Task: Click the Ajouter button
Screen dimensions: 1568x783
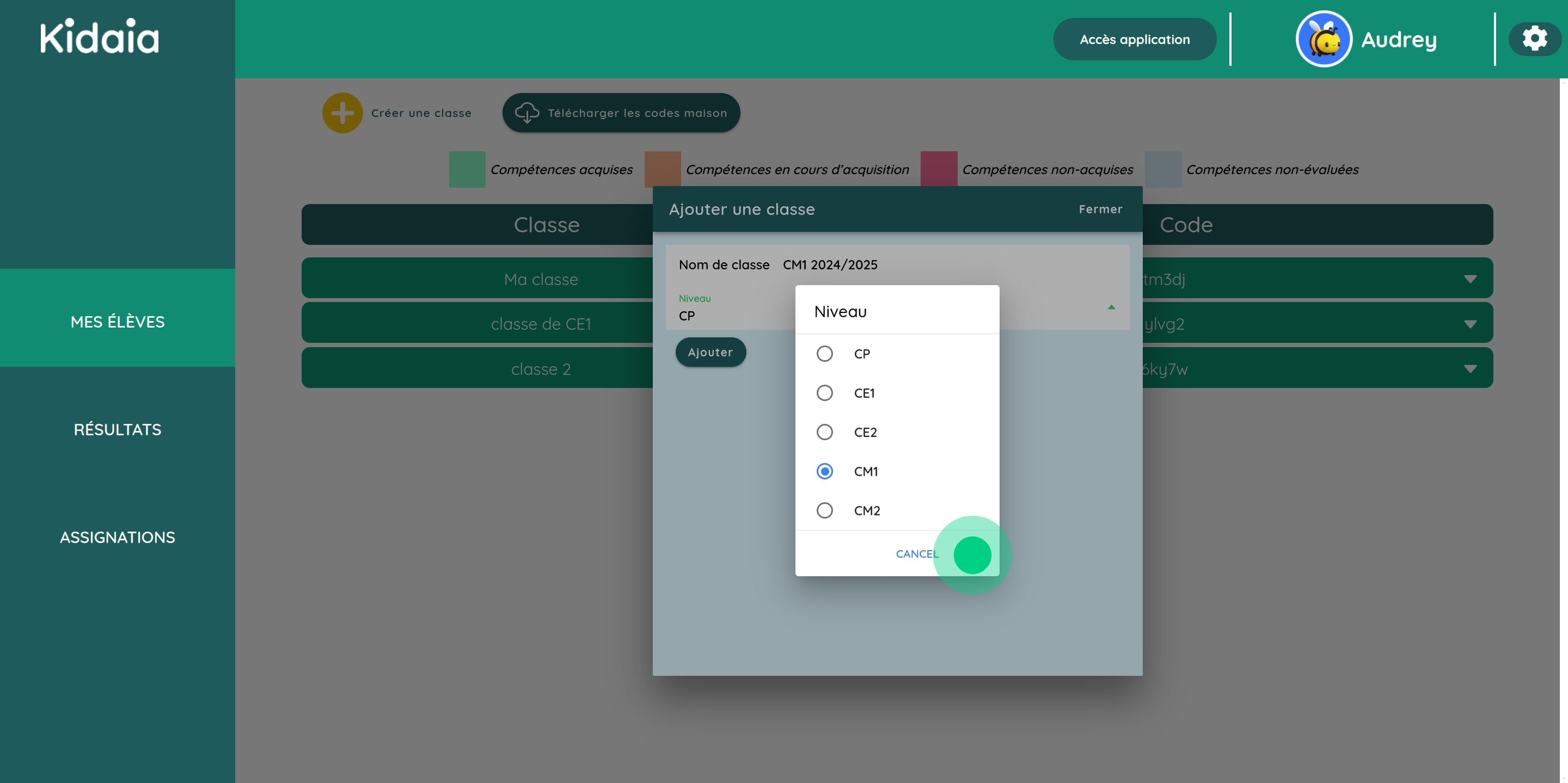Action: click(x=710, y=352)
